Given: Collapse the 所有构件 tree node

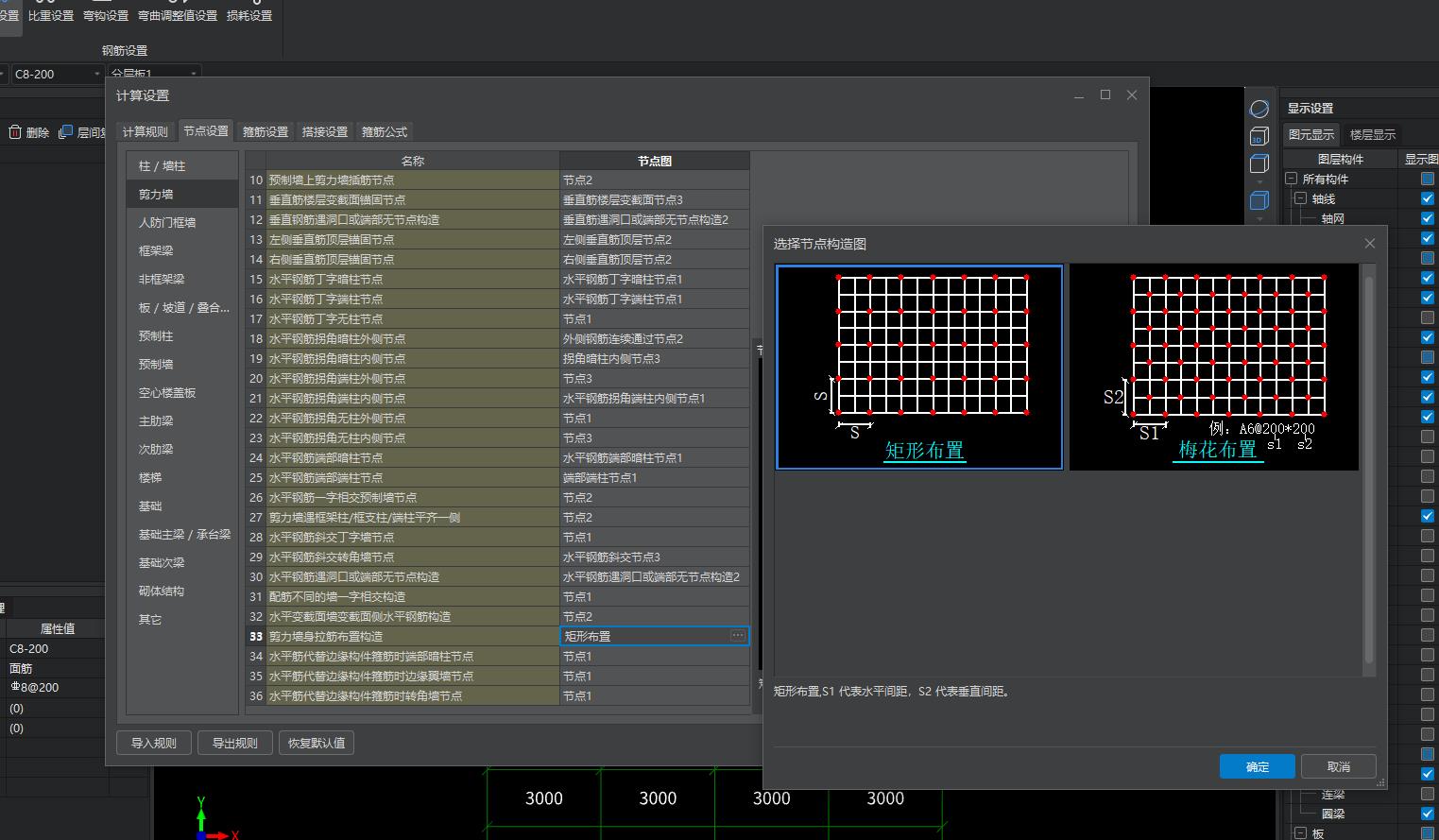Looking at the screenshot, I should (1291, 179).
